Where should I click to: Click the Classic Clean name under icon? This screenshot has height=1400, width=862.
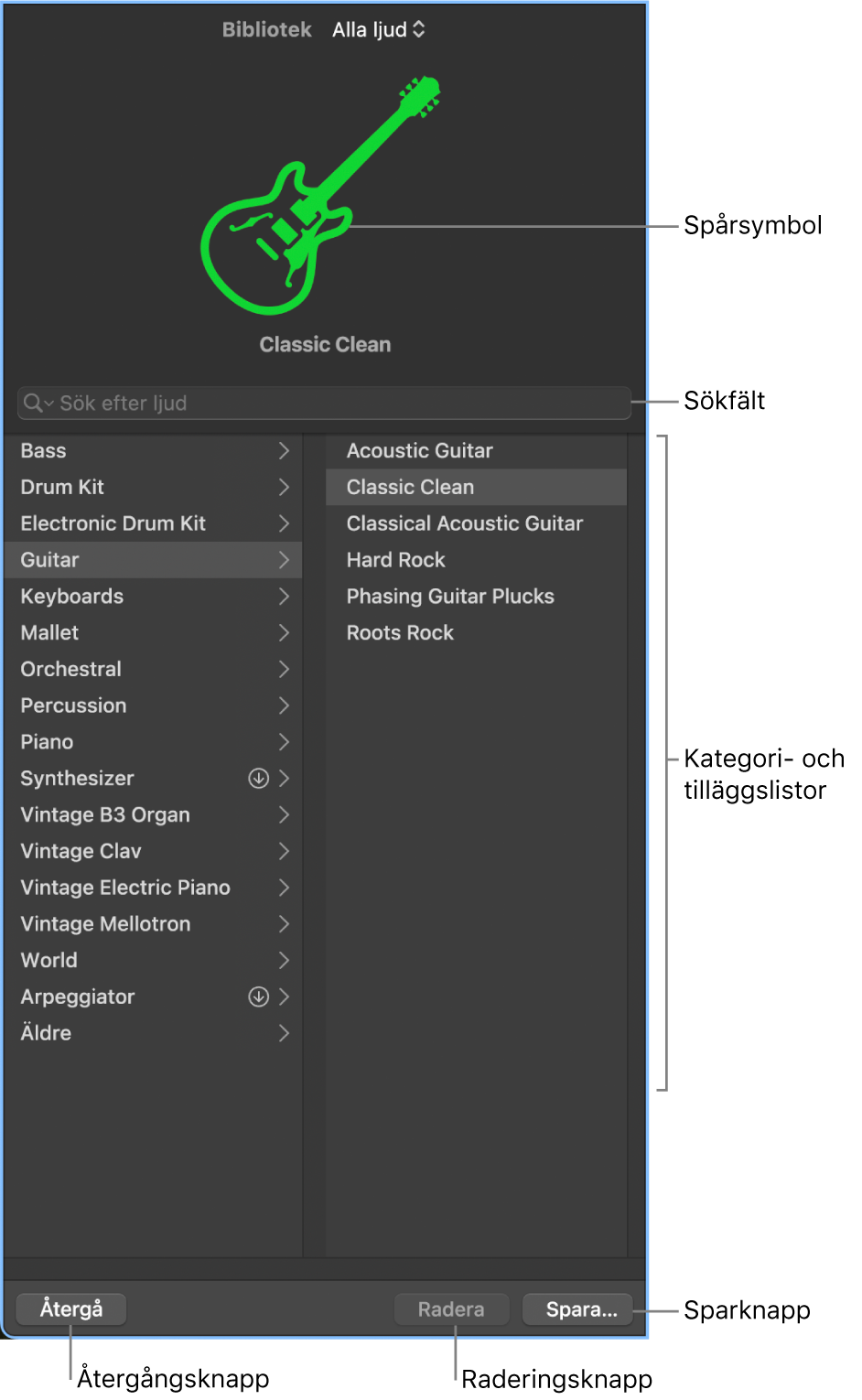[325, 345]
